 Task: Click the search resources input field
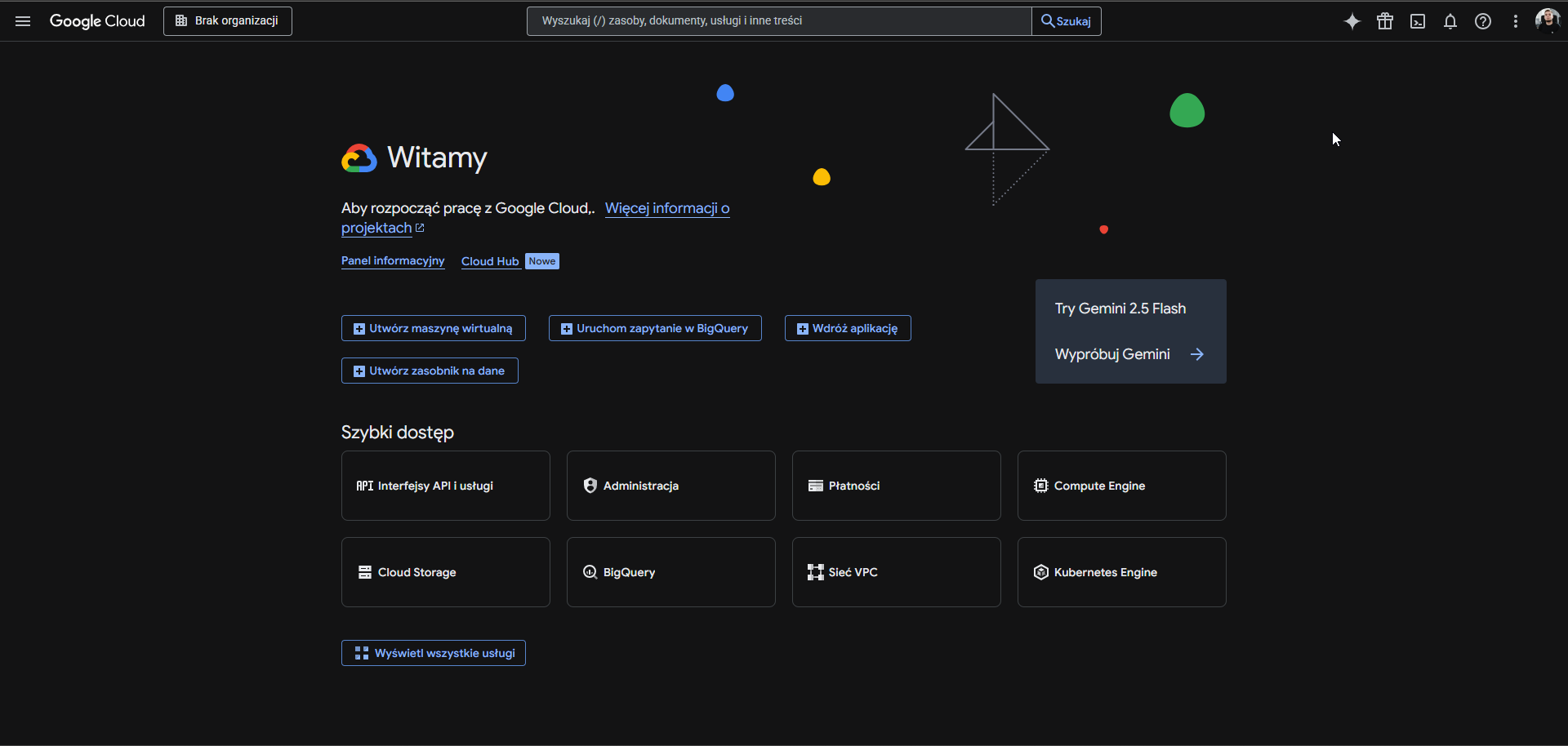click(778, 21)
